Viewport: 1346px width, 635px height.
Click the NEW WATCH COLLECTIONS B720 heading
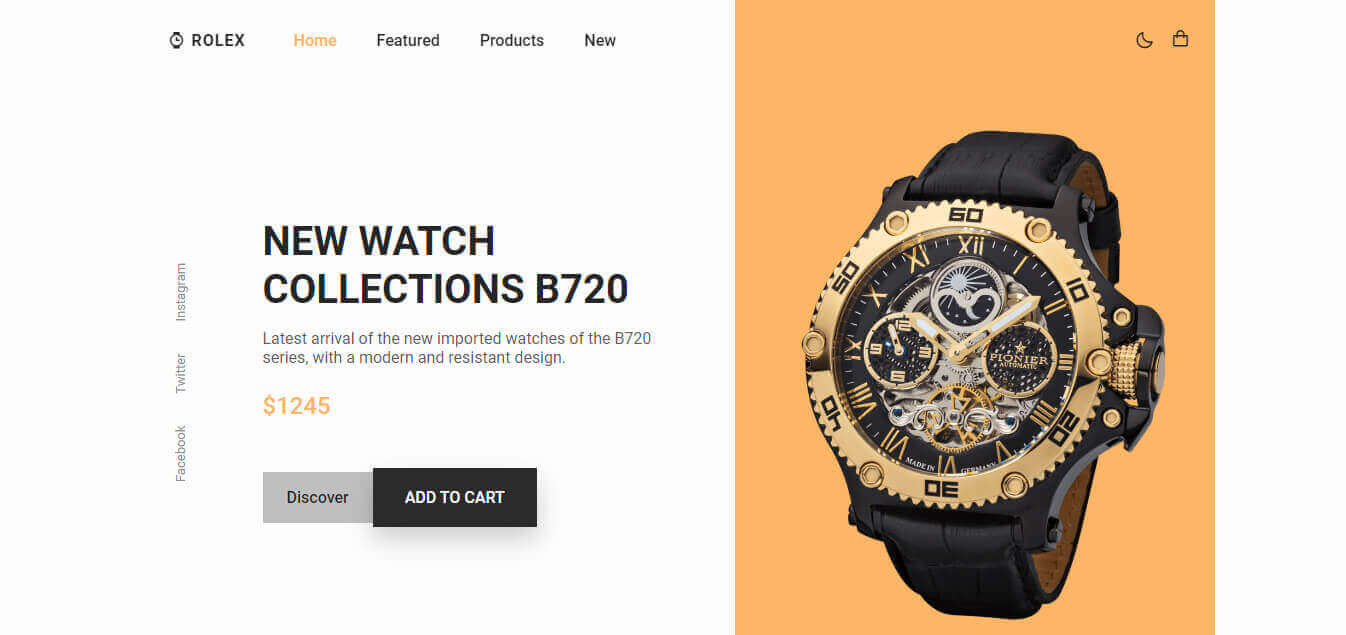point(445,265)
